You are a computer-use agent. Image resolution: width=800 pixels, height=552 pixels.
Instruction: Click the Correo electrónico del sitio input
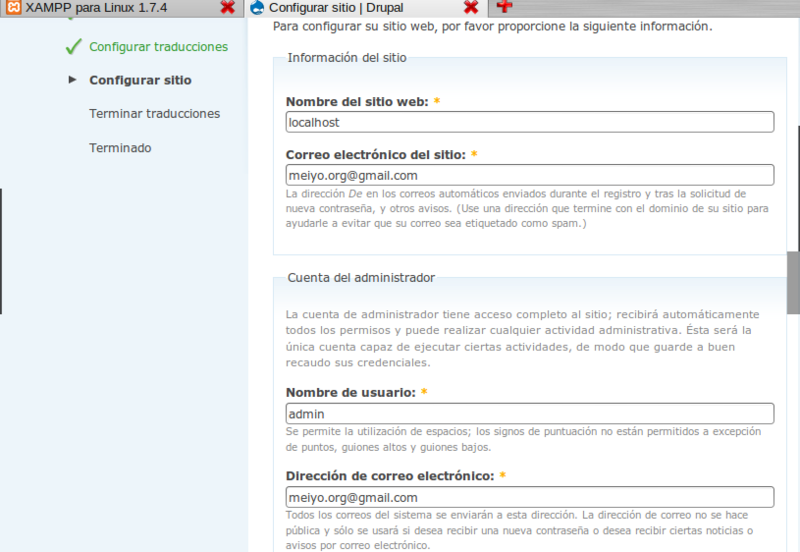[529, 175]
